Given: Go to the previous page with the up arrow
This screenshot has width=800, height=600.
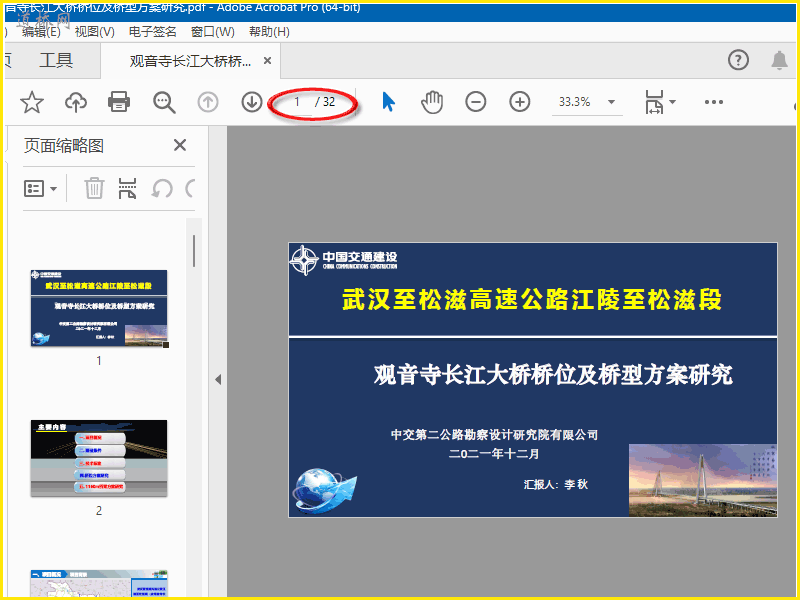Looking at the screenshot, I should 208,102.
